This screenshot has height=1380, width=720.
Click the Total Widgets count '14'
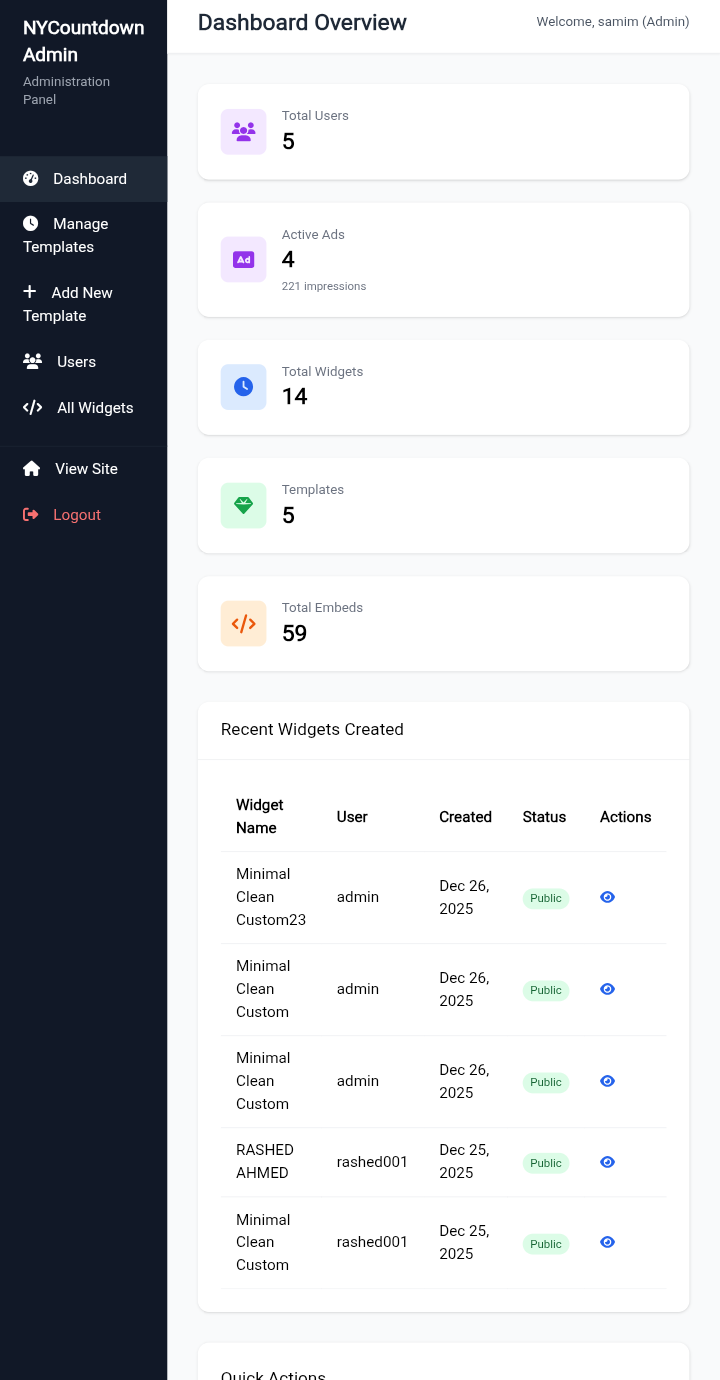coord(295,397)
